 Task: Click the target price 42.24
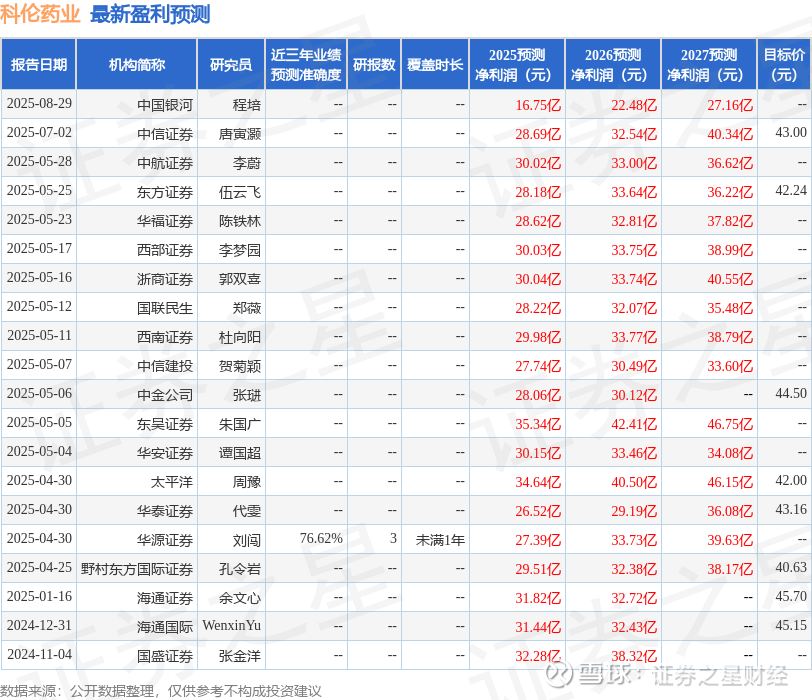coord(791,191)
